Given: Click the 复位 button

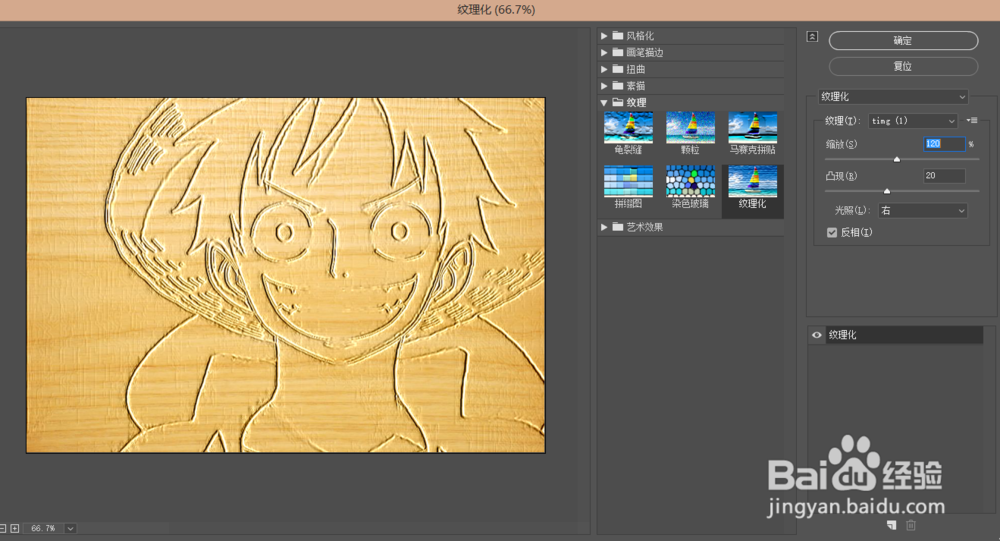Looking at the screenshot, I should point(903,66).
